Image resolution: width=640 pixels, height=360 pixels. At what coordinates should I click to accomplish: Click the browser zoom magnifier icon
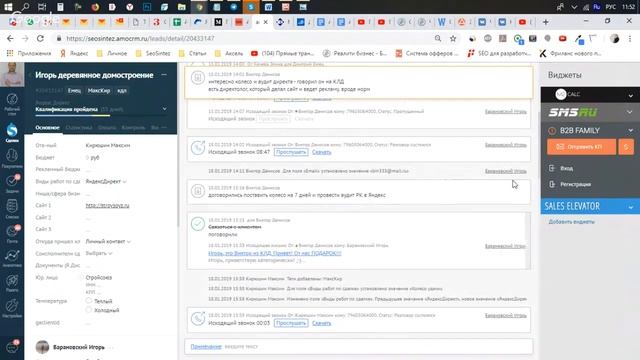click(438, 38)
